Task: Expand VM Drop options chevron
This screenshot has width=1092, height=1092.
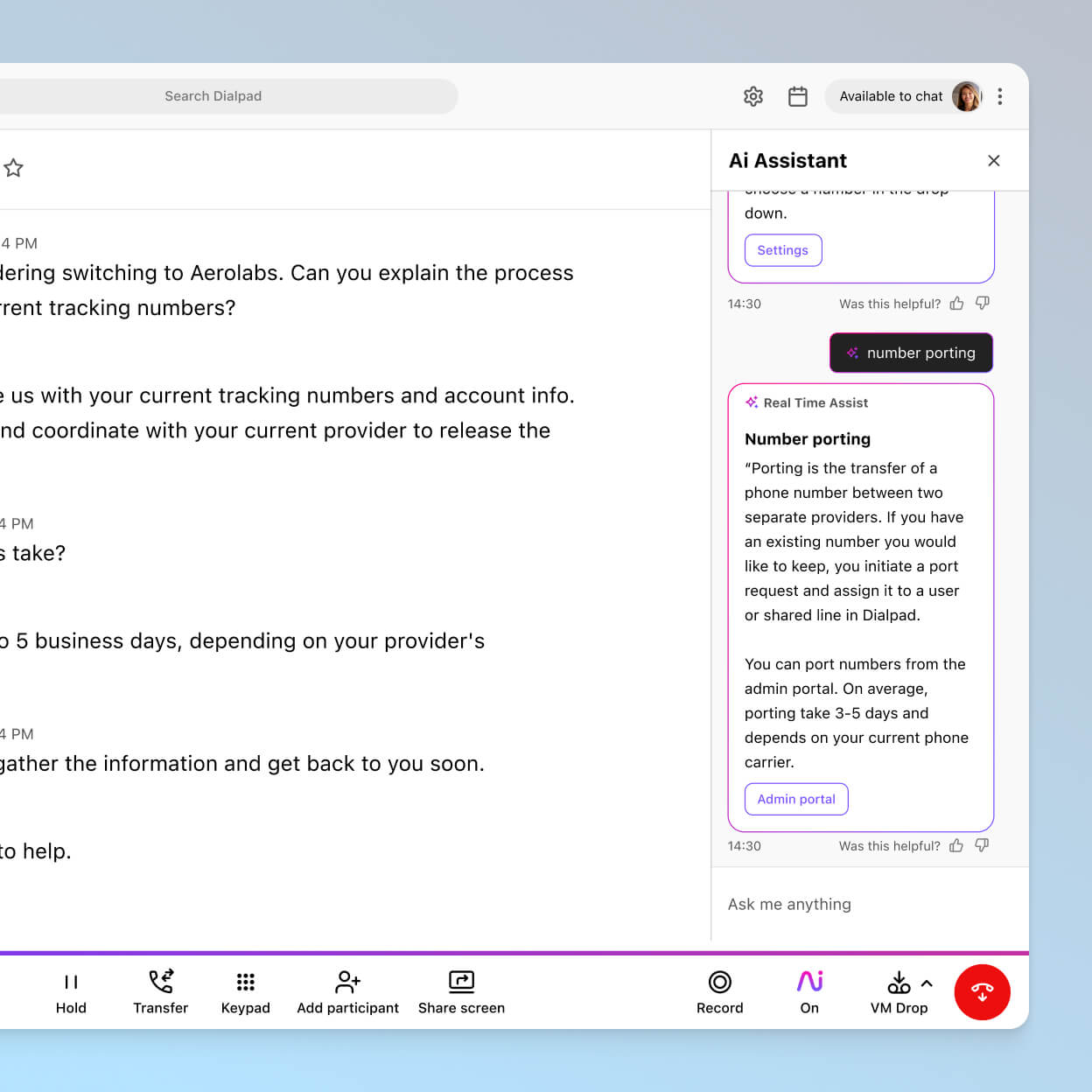Action: pos(927,983)
